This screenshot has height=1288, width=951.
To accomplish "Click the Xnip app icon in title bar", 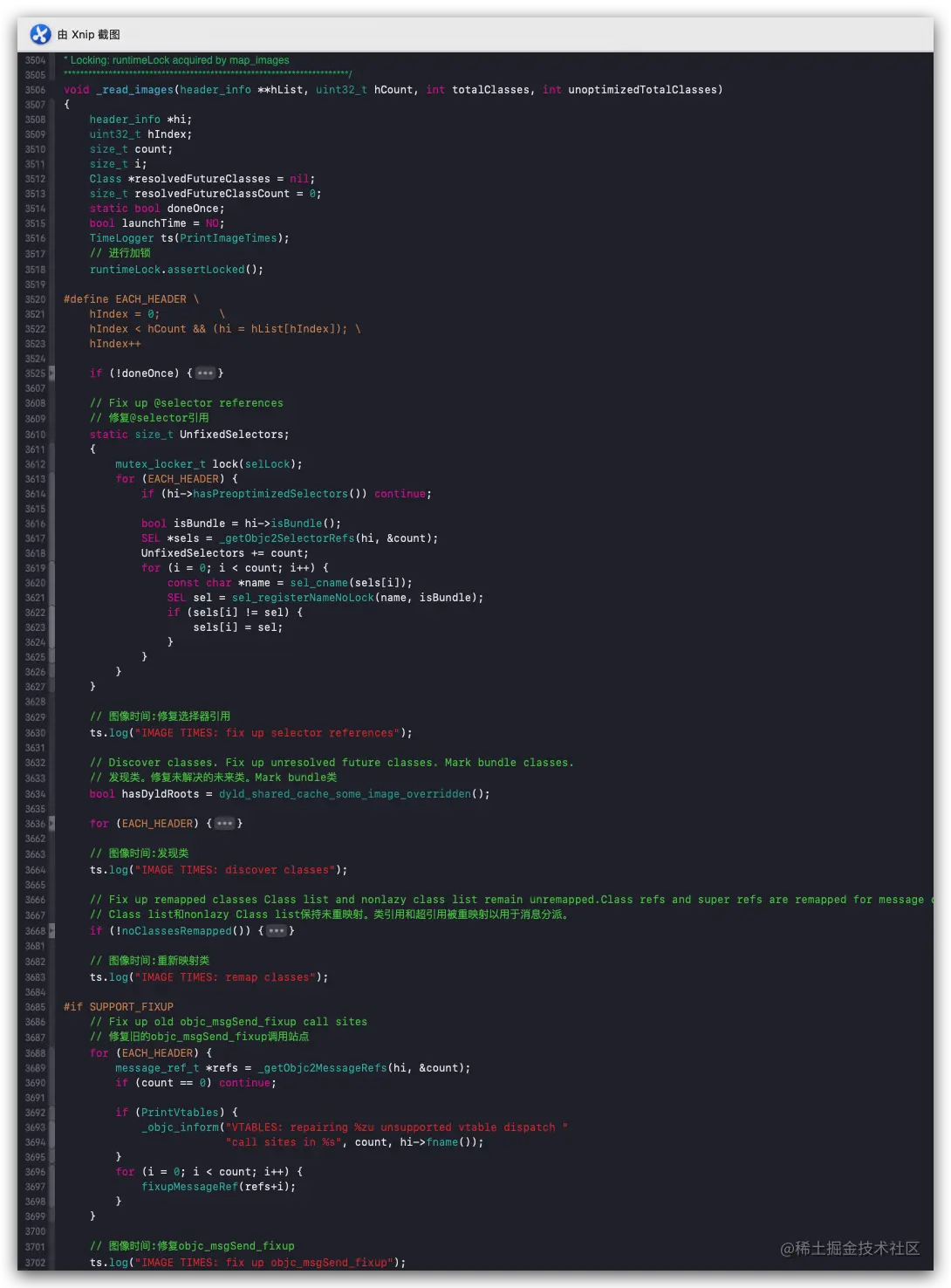I will tap(40, 34).
